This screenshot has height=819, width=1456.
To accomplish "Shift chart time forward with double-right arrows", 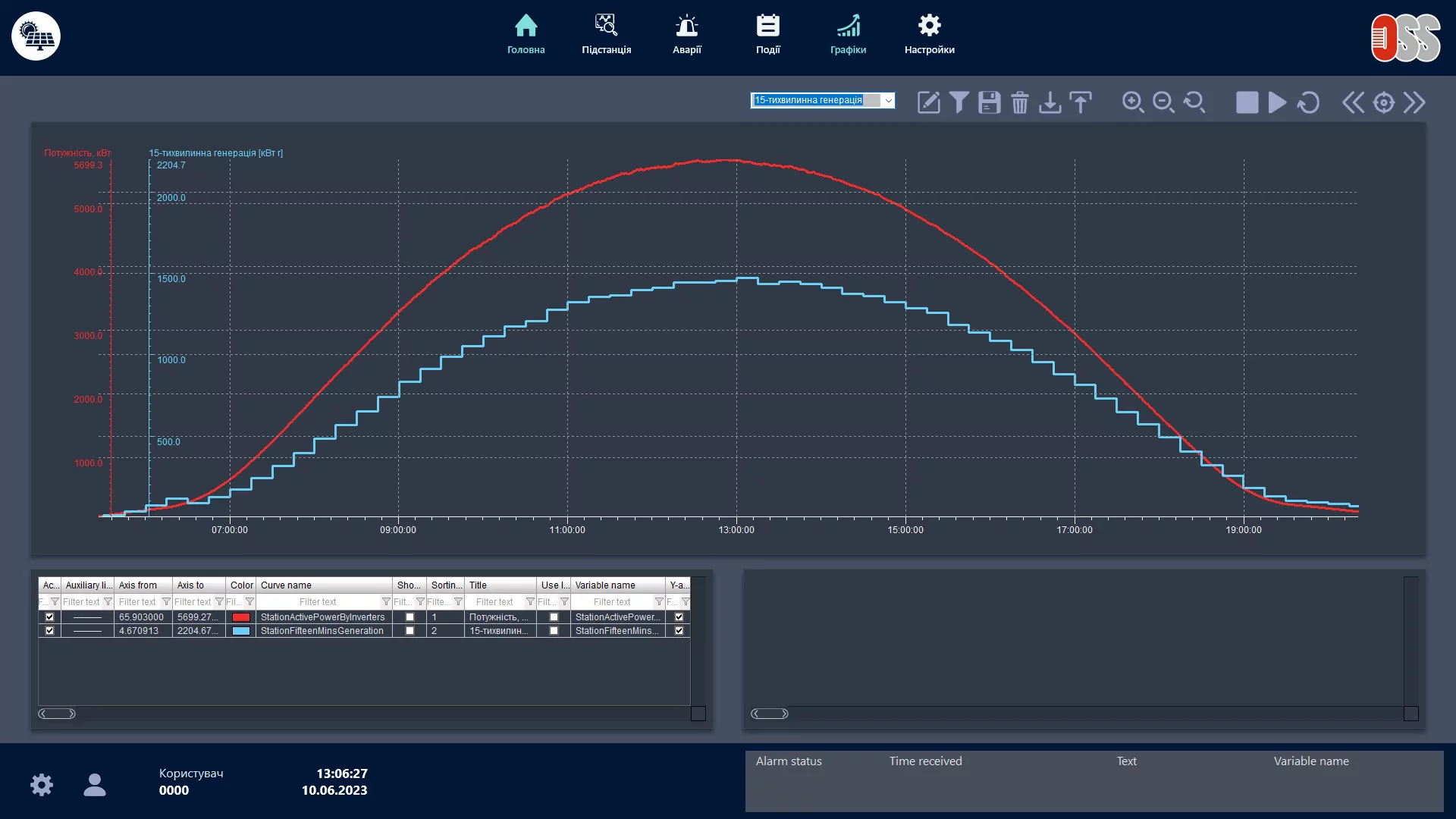I will coord(1414,102).
